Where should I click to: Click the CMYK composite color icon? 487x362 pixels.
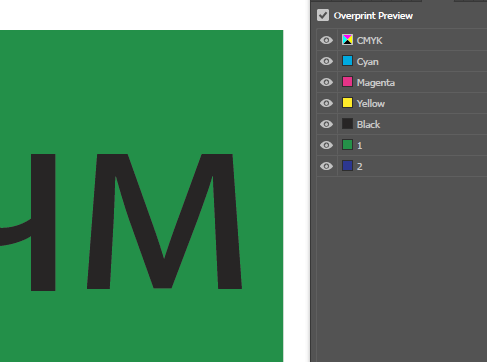[347, 40]
